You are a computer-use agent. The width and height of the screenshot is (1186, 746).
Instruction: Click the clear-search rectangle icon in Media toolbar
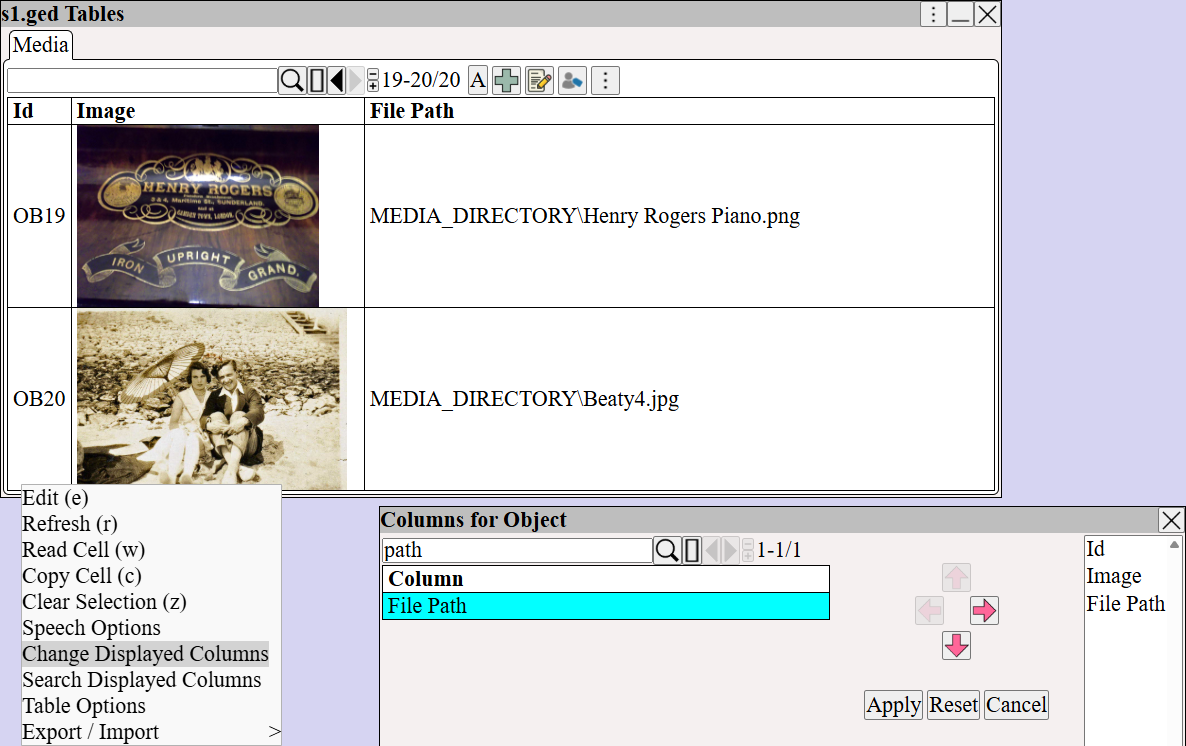(x=317, y=80)
